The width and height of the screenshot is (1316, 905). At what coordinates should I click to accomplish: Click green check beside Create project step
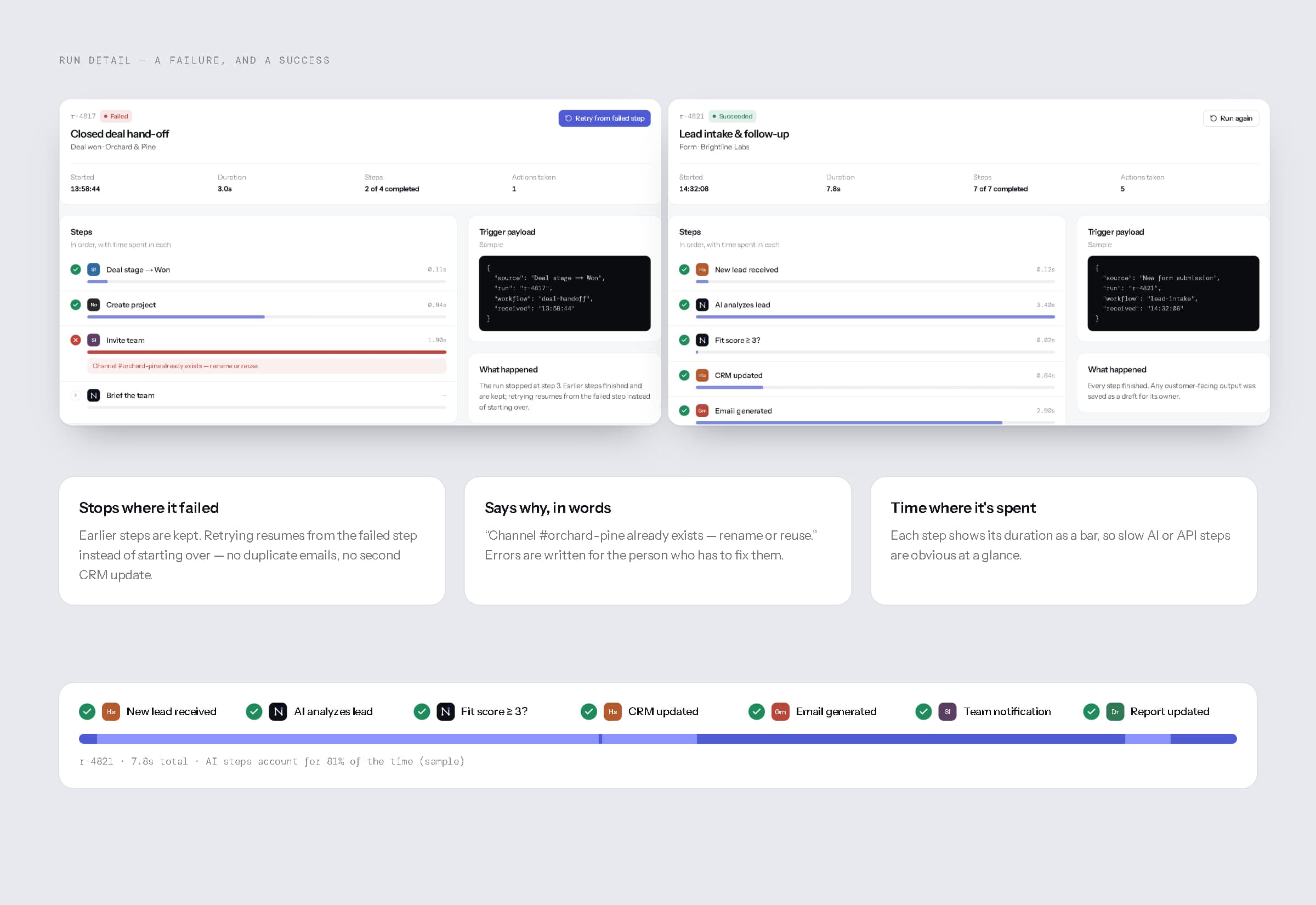click(75, 304)
